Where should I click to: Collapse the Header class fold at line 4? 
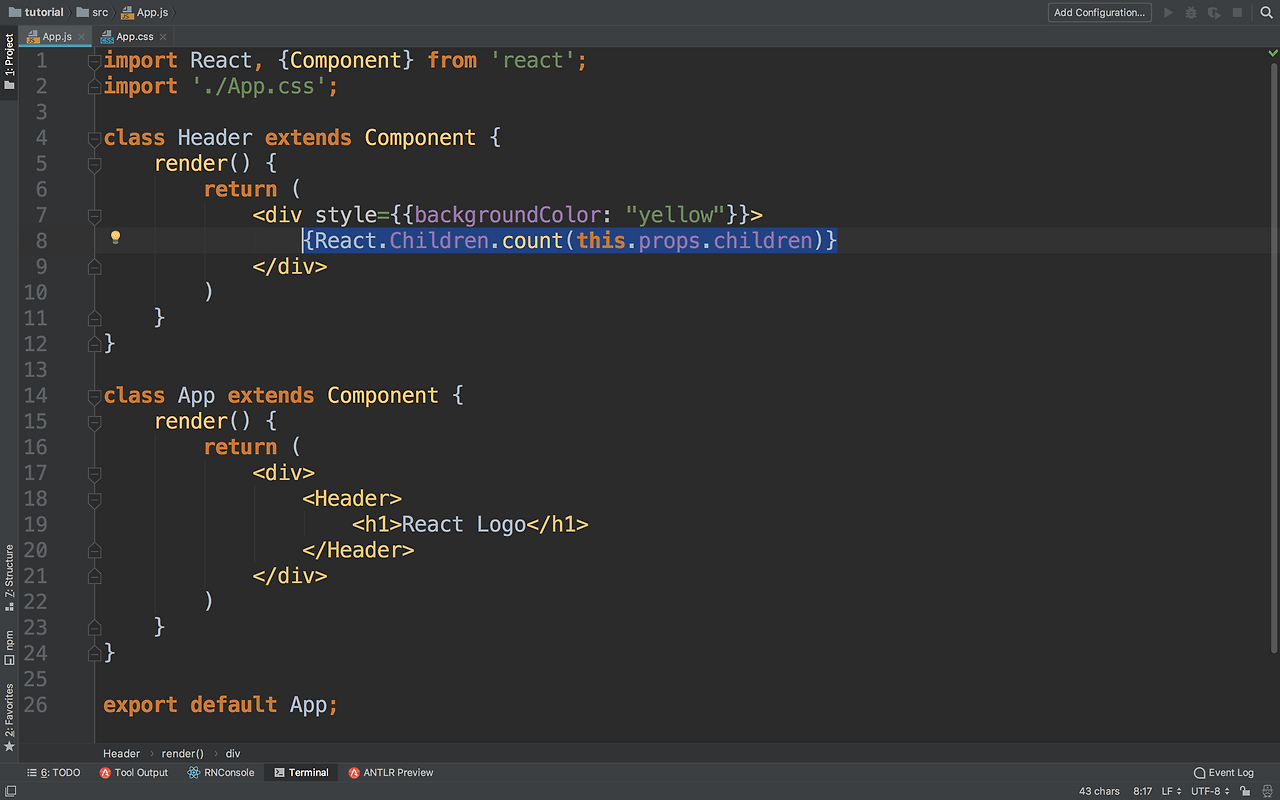pyautogui.click(x=94, y=138)
